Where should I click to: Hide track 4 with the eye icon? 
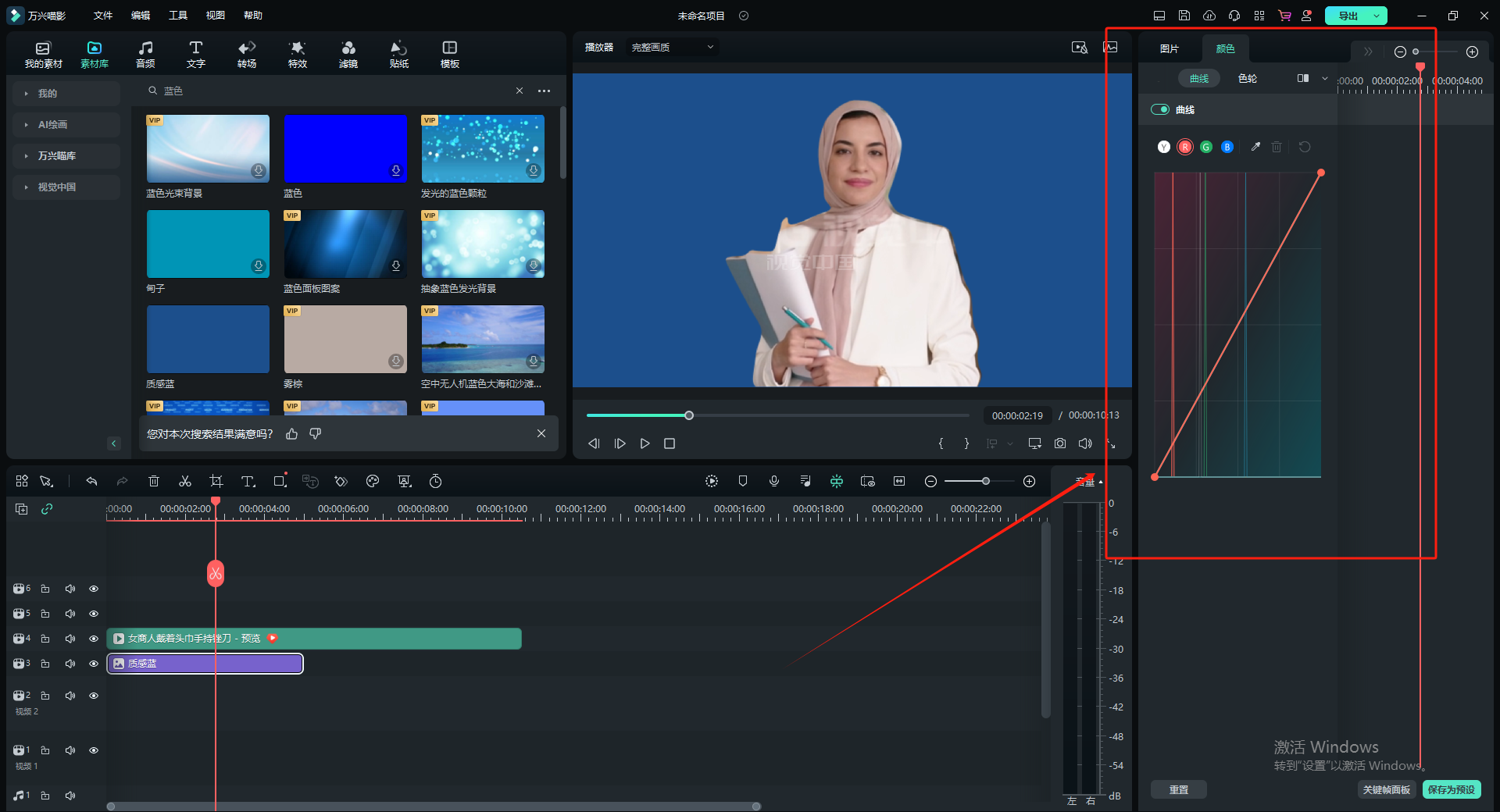coord(94,639)
